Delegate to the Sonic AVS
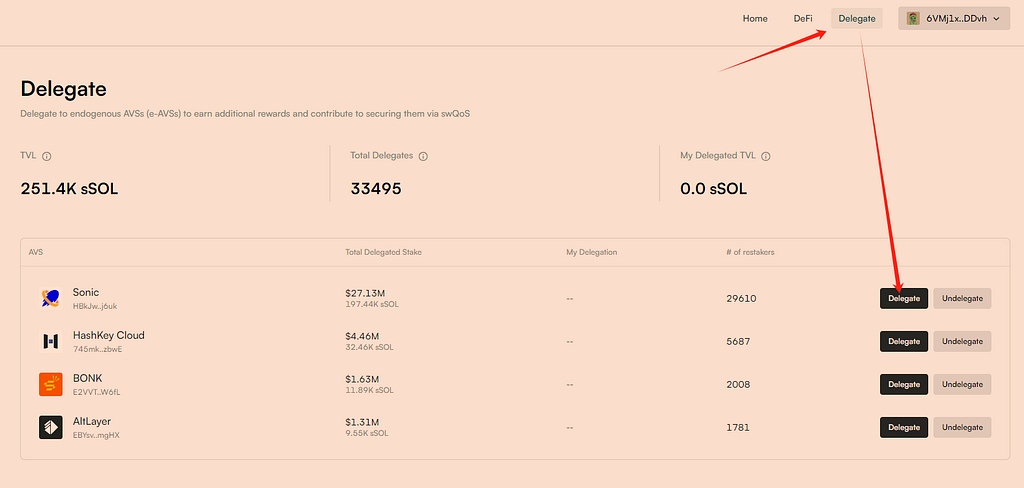This screenshot has width=1024, height=488. [904, 299]
